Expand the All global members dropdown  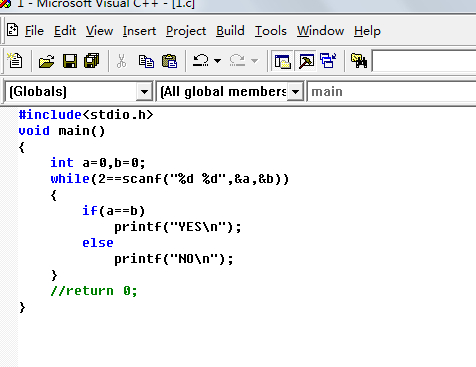(x=295, y=91)
